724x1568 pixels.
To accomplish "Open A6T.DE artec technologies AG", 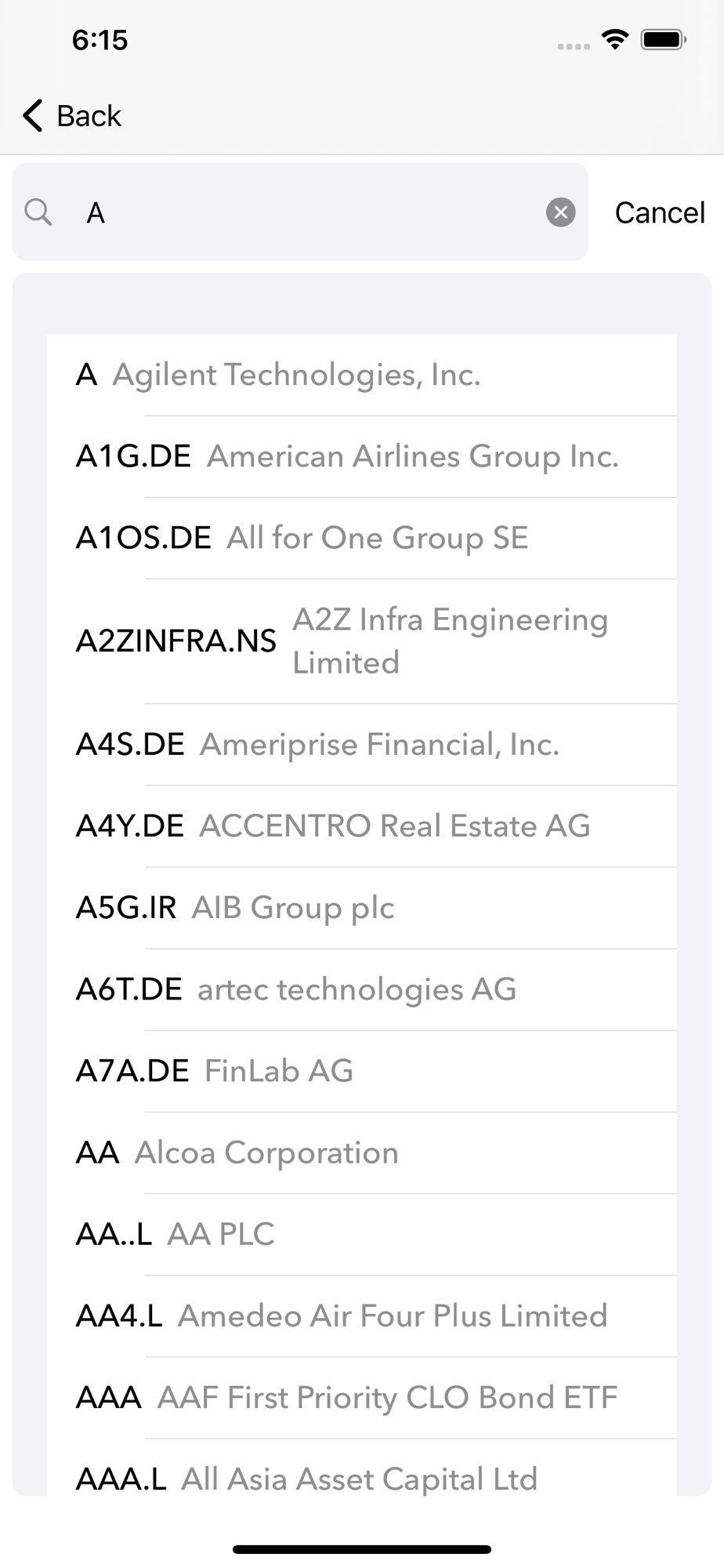I will (x=362, y=989).
